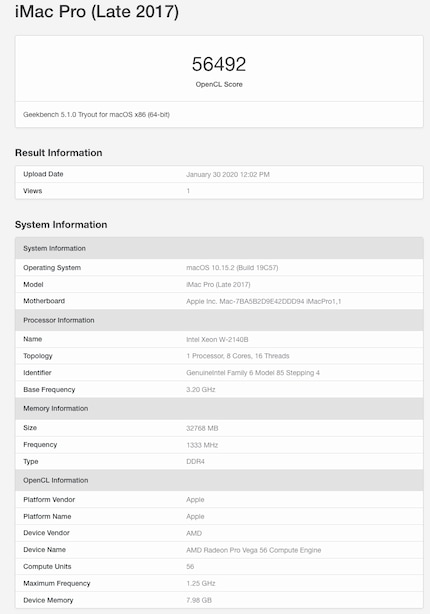
Task: Click the Maximum Frequency label
Action: [56, 583]
